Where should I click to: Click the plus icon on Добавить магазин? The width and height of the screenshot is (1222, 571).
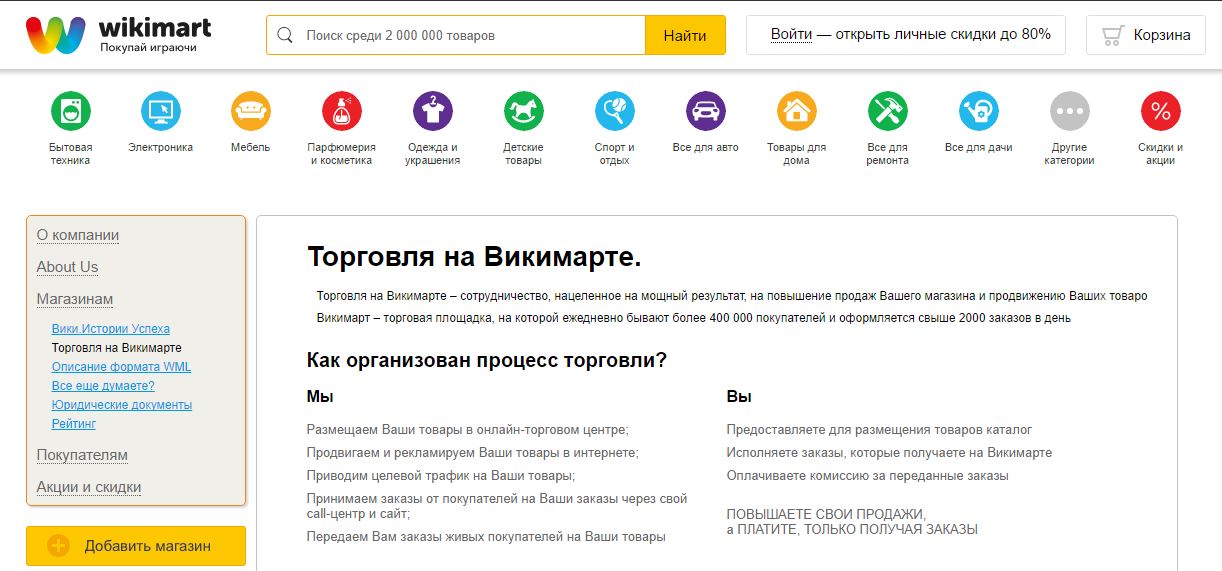click(x=59, y=546)
